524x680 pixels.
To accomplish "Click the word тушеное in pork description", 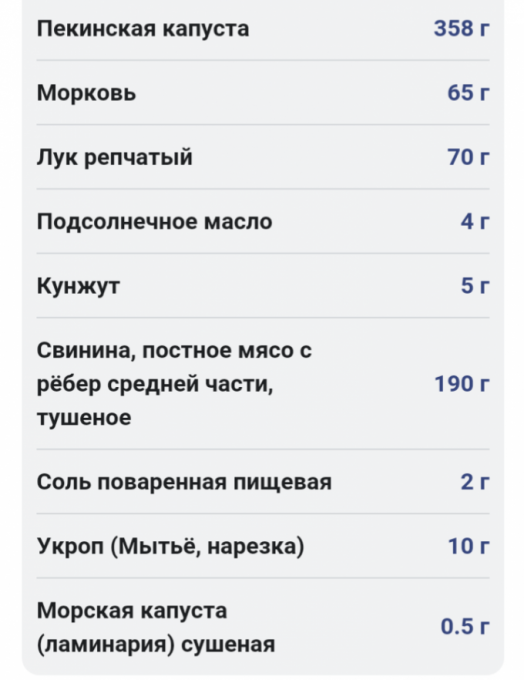I will (x=84, y=418).
